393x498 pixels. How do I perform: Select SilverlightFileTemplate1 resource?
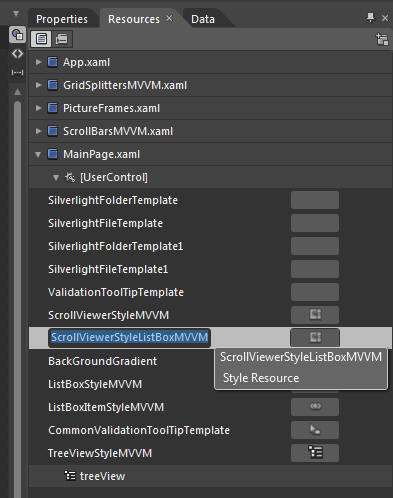point(108,269)
